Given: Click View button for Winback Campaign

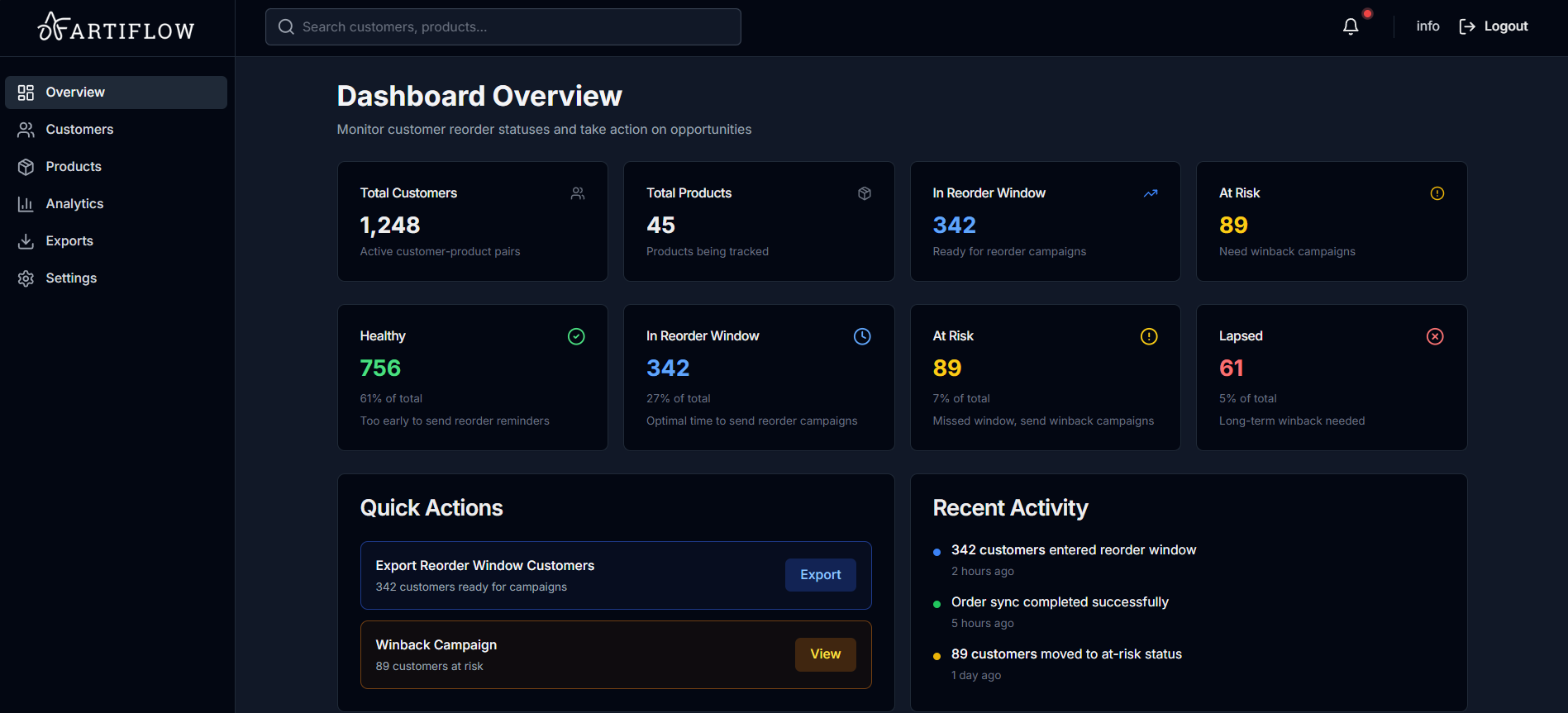Looking at the screenshot, I should pyautogui.click(x=825, y=654).
